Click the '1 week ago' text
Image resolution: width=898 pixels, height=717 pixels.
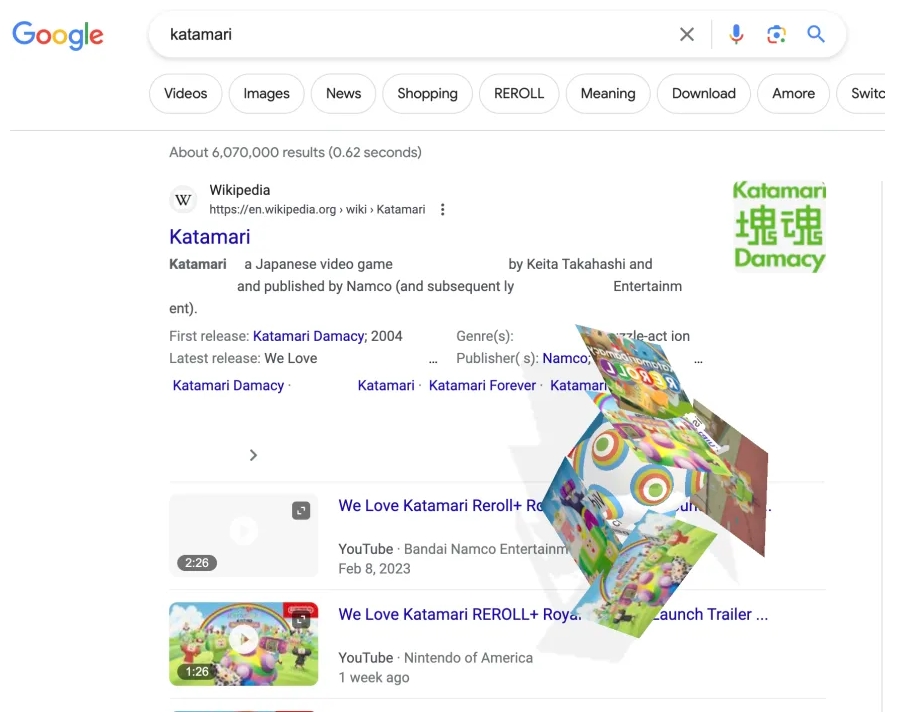pyautogui.click(x=374, y=677)
